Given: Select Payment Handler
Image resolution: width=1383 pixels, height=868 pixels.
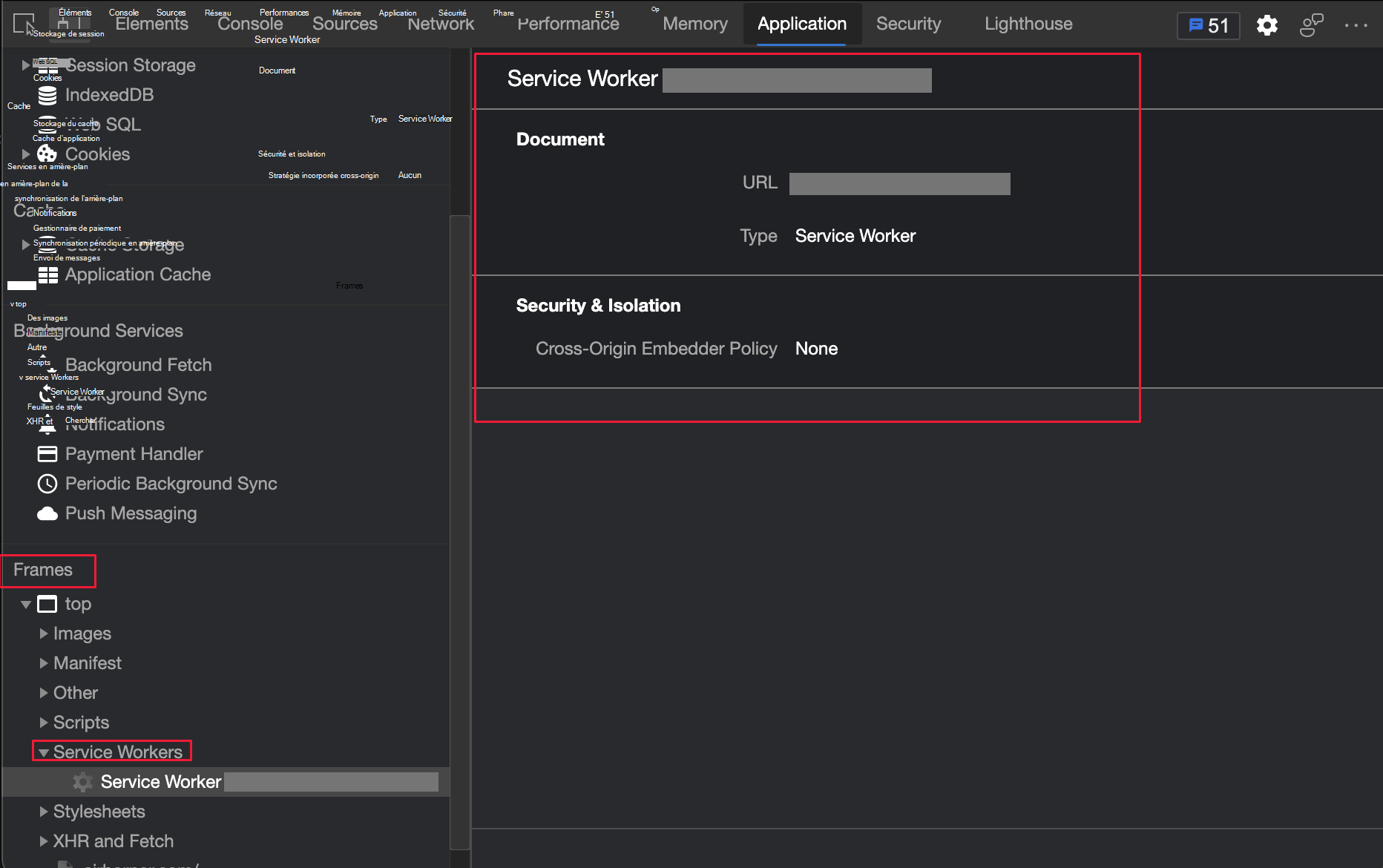Looking at the screenshot, I should point(134,454).
